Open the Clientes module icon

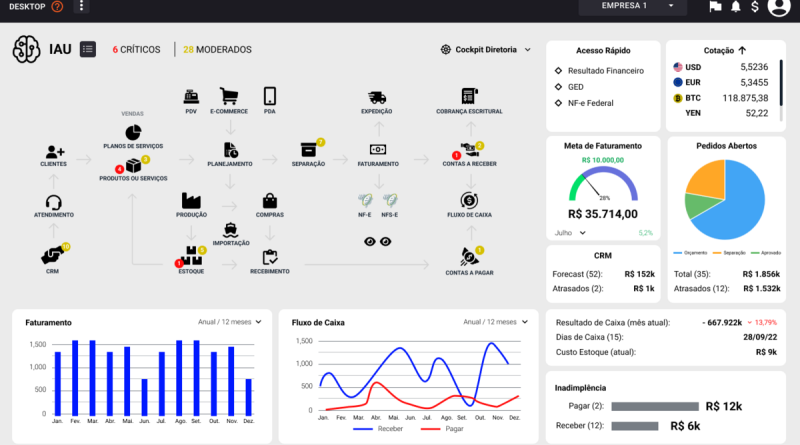coord(55,152)
